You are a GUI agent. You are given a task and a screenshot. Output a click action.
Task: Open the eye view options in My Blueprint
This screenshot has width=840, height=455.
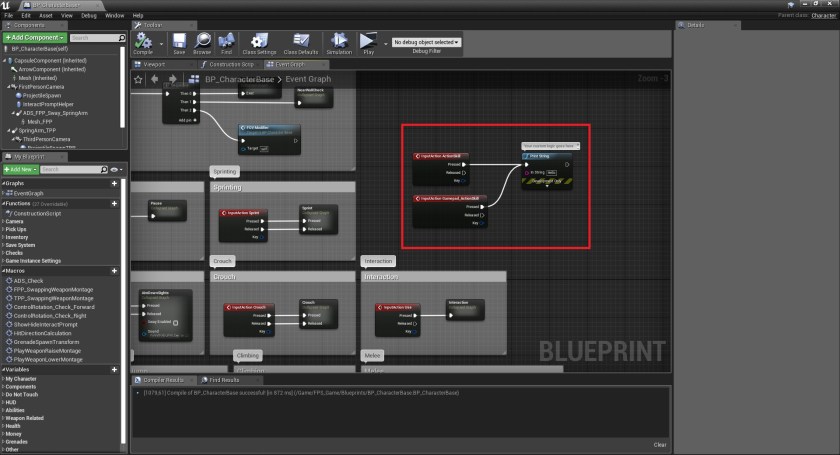click(116, 169)
